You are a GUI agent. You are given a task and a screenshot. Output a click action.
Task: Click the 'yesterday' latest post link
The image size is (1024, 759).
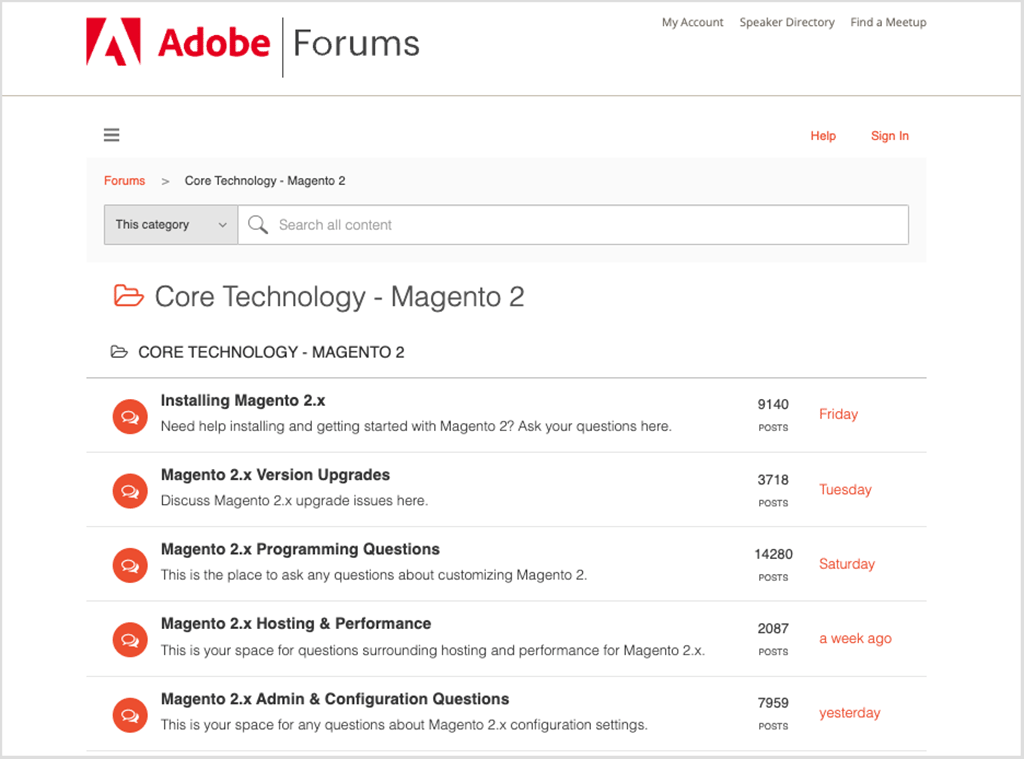point(850,713)
